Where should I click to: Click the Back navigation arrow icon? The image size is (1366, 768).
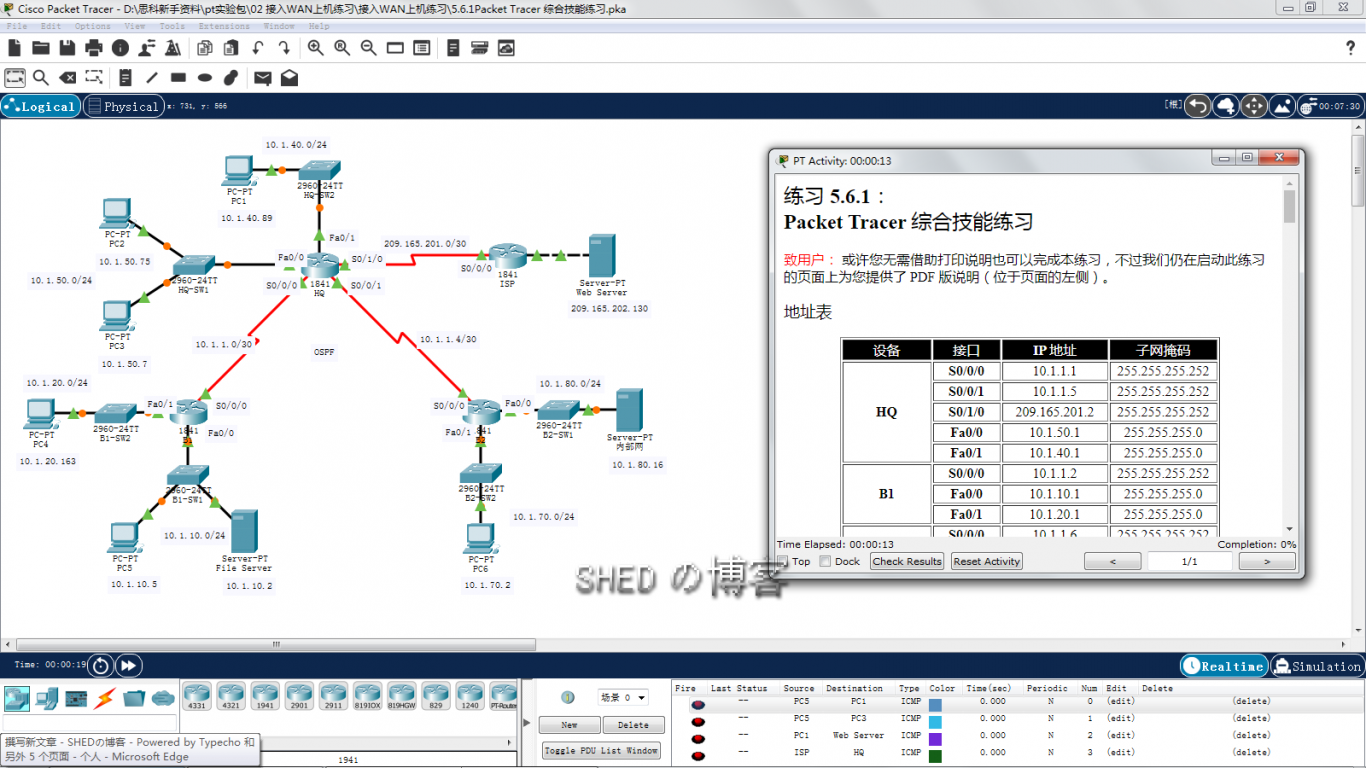1198,106
